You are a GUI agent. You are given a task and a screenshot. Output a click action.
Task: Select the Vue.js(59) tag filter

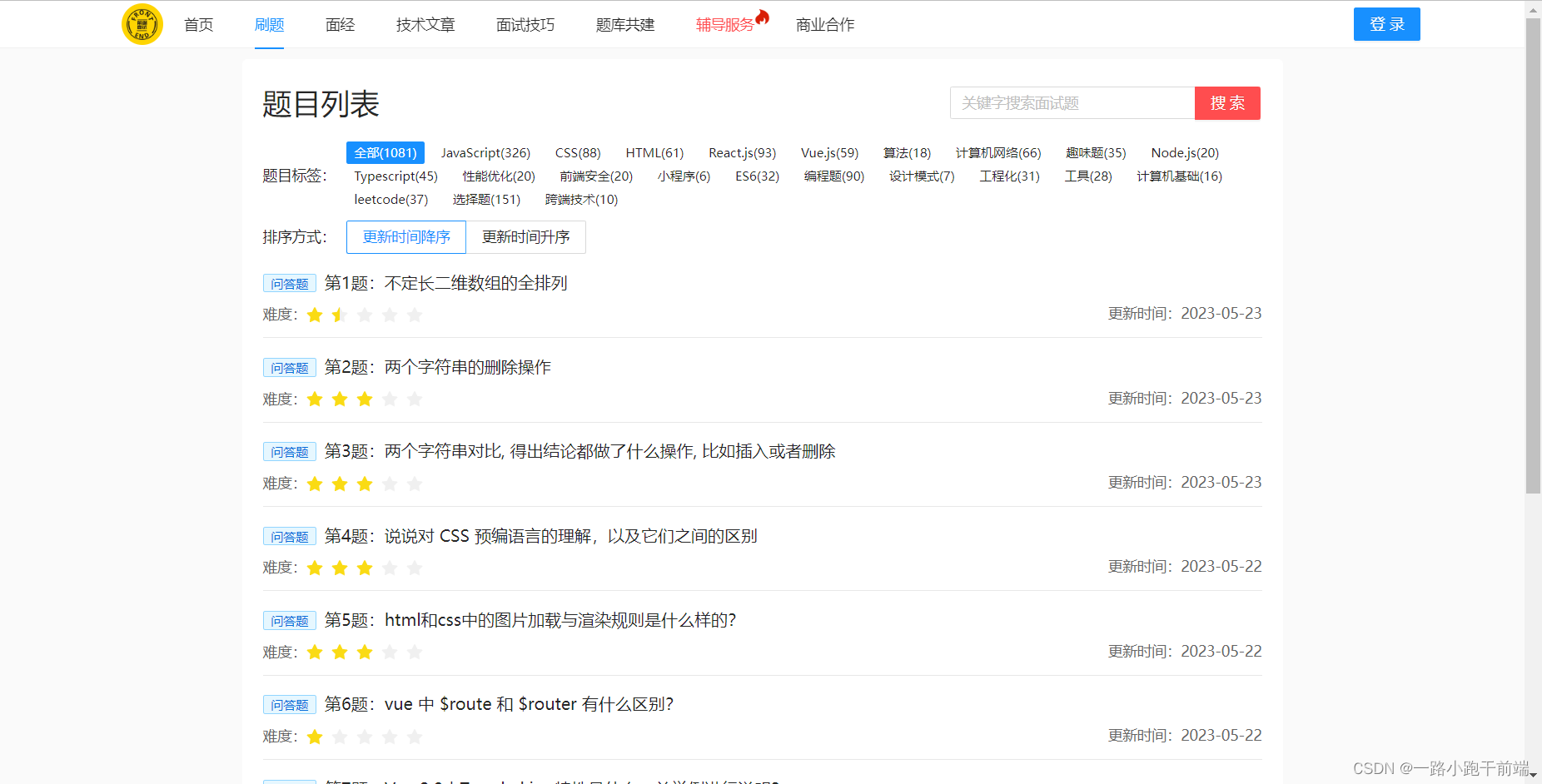click(828, 152)
